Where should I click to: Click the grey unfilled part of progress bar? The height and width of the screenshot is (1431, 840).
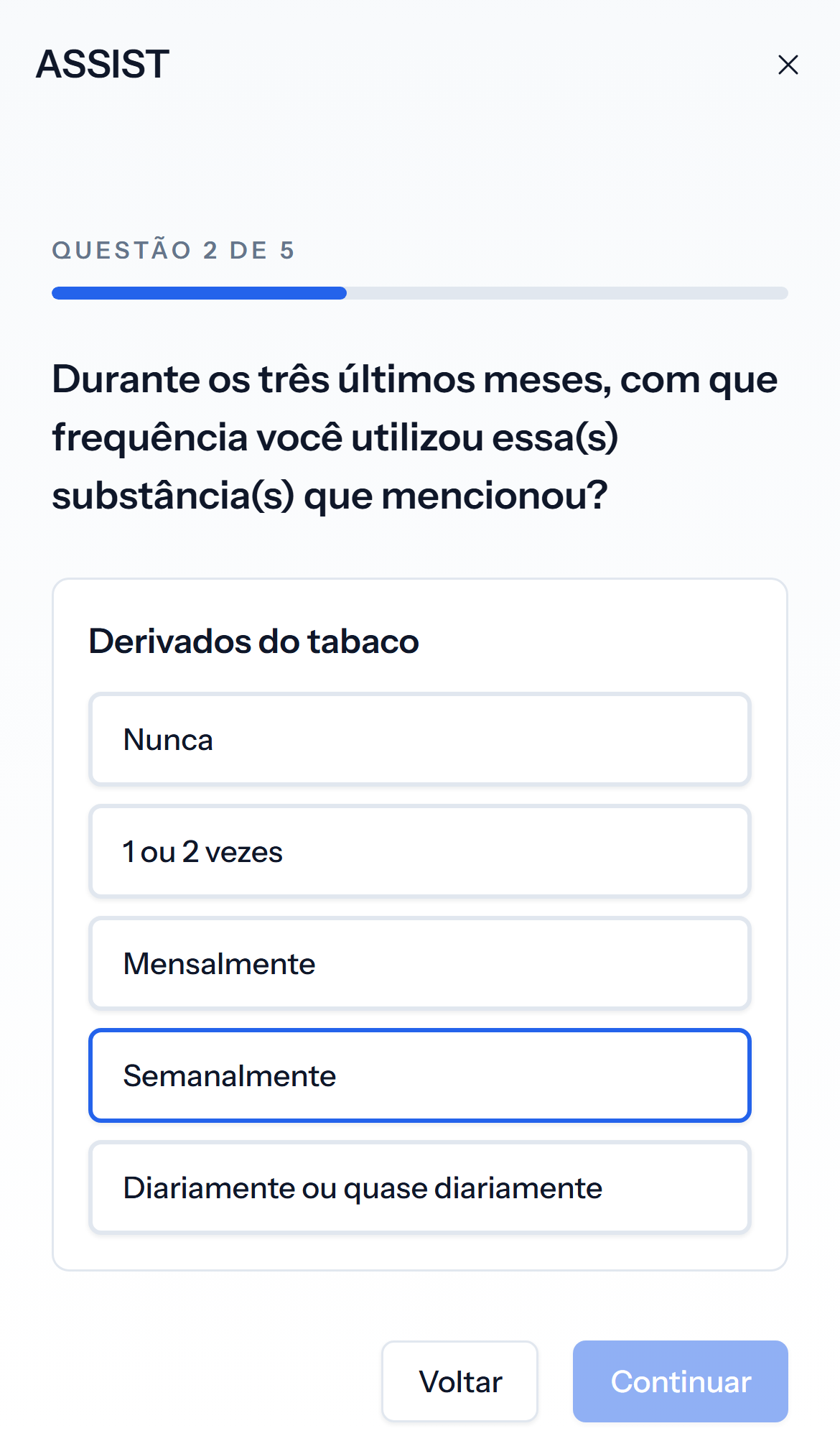tap(567, 293)
